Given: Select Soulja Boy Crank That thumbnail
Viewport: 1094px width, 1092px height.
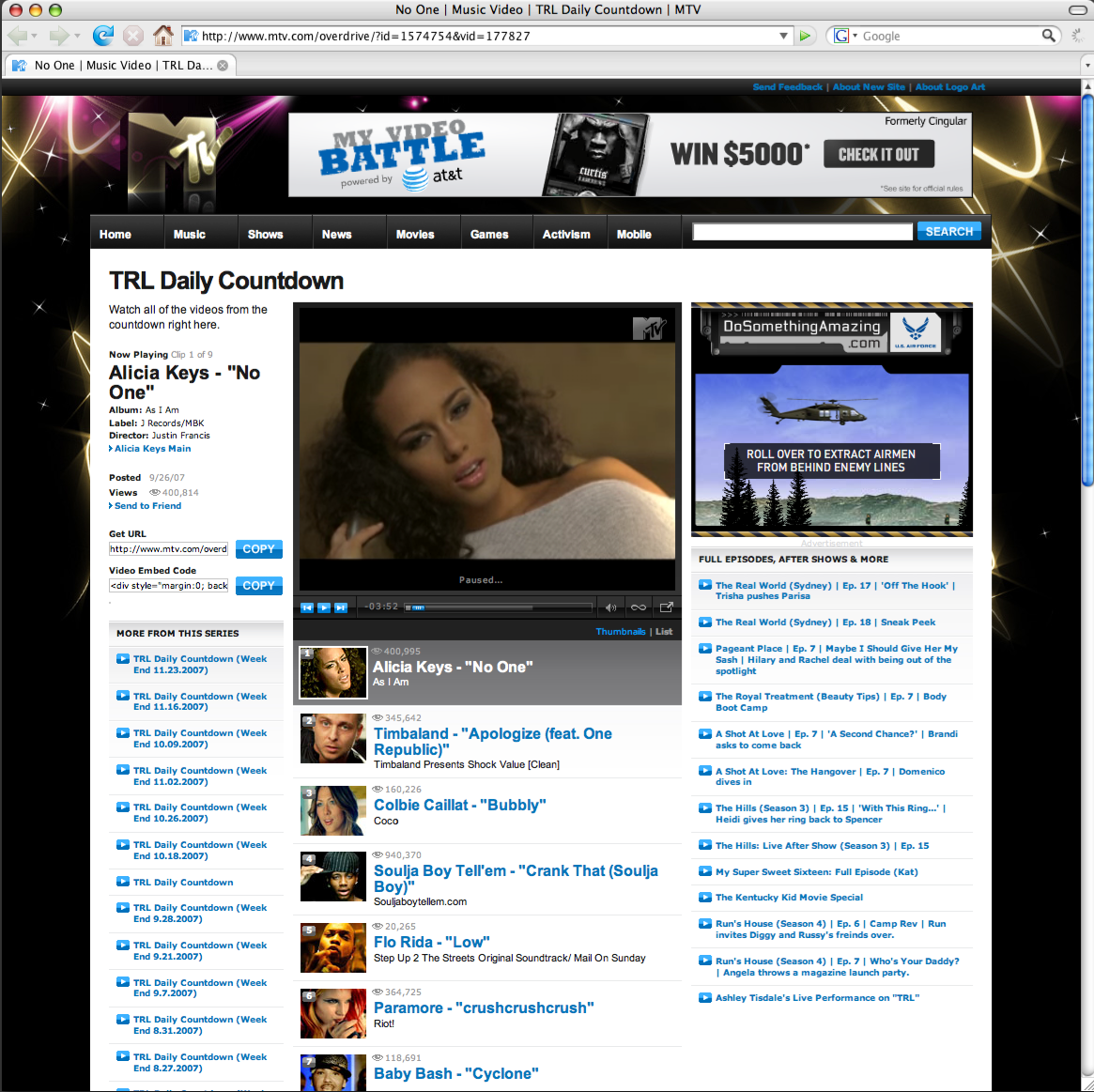Looking at the screenshot, I should 332,876.
